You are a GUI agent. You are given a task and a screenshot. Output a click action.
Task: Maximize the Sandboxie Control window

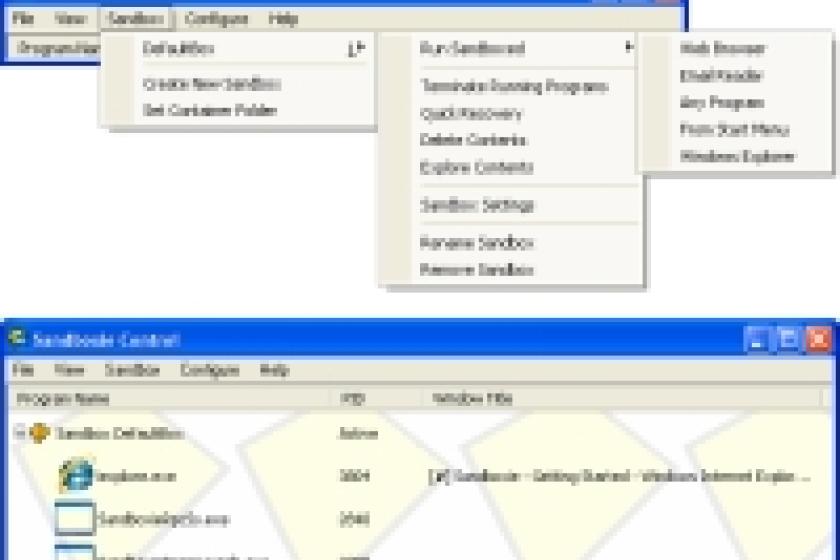[788, 339]
